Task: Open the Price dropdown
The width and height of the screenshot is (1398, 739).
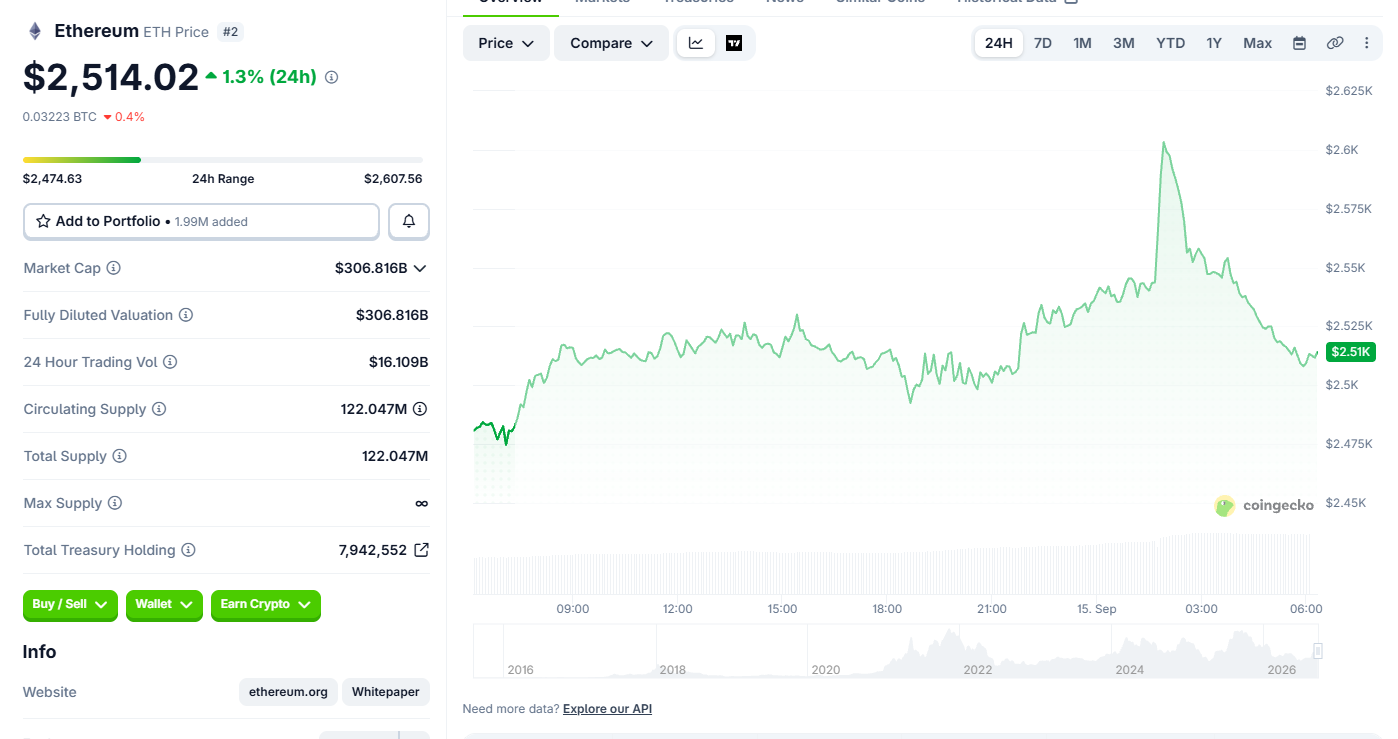Action: point(506,43)
